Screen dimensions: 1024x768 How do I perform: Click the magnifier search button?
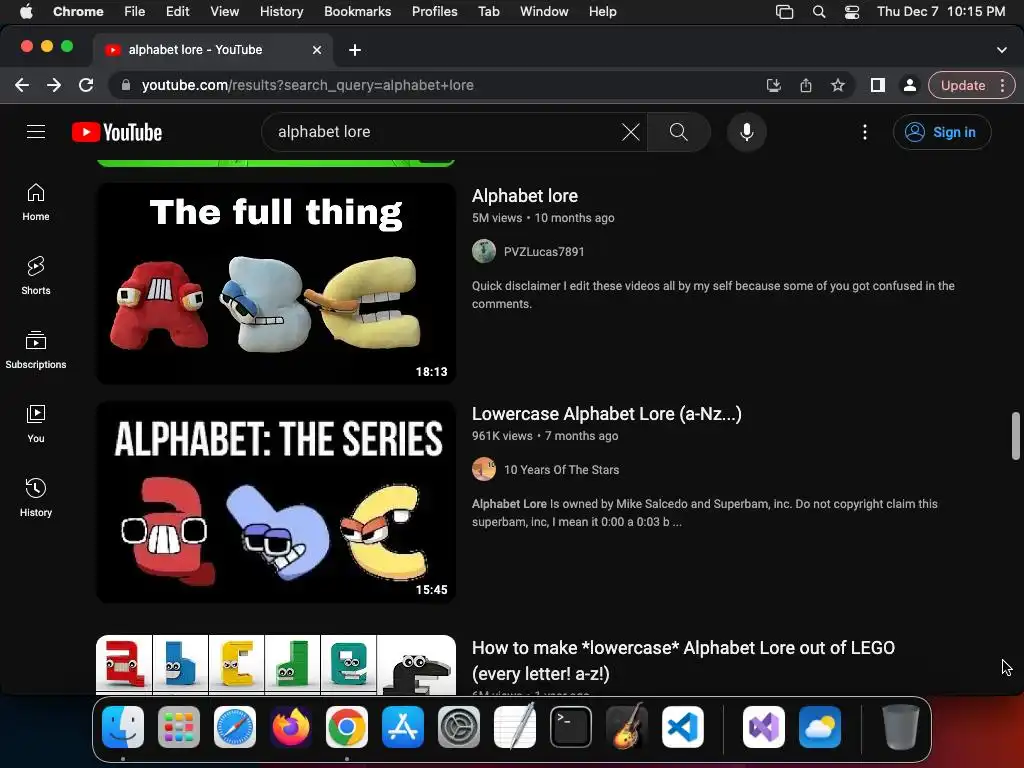click(679, 132)
